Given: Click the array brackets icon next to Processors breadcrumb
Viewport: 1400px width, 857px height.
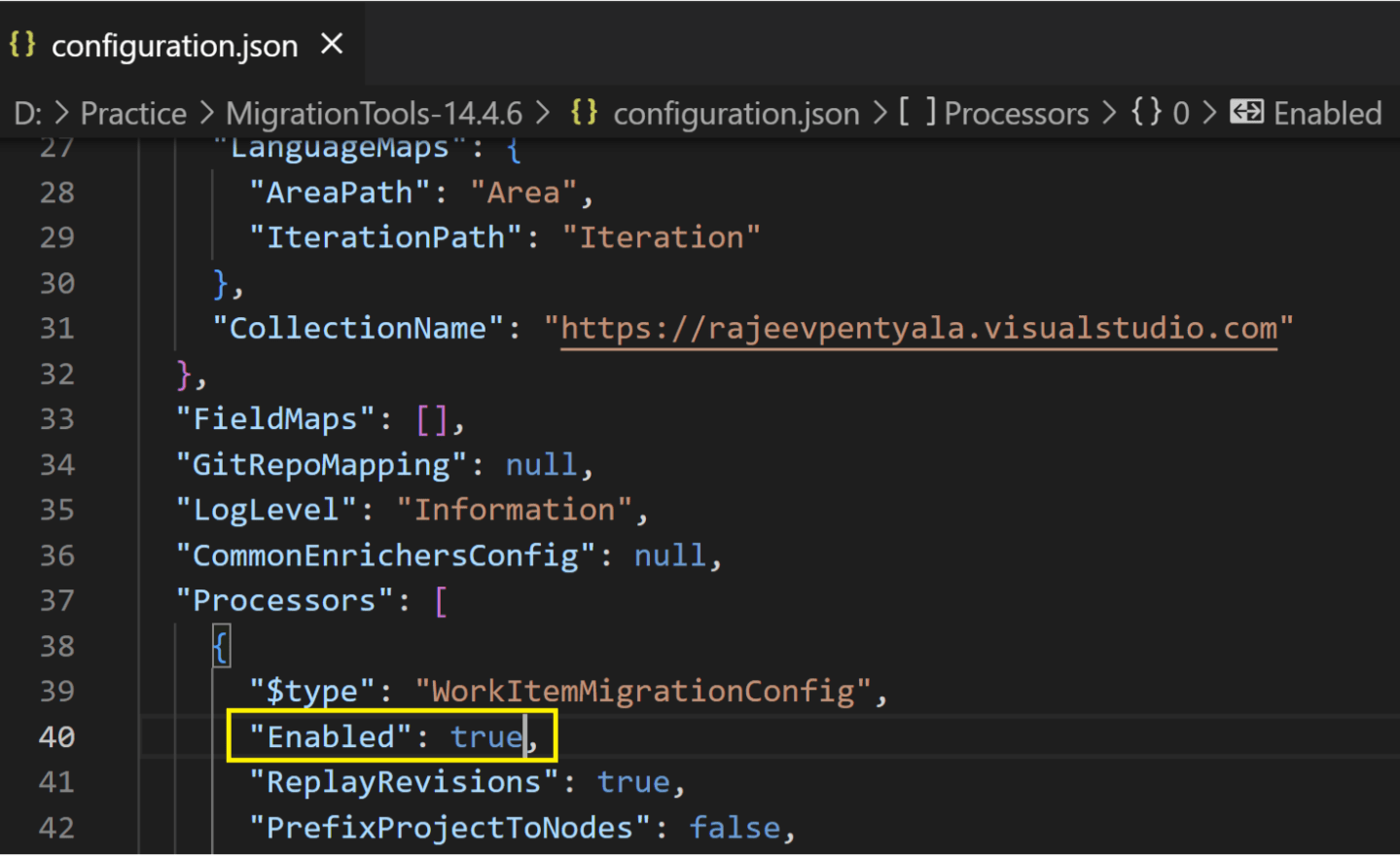Looking at the screenshot, I should click(x=915, y=113).
